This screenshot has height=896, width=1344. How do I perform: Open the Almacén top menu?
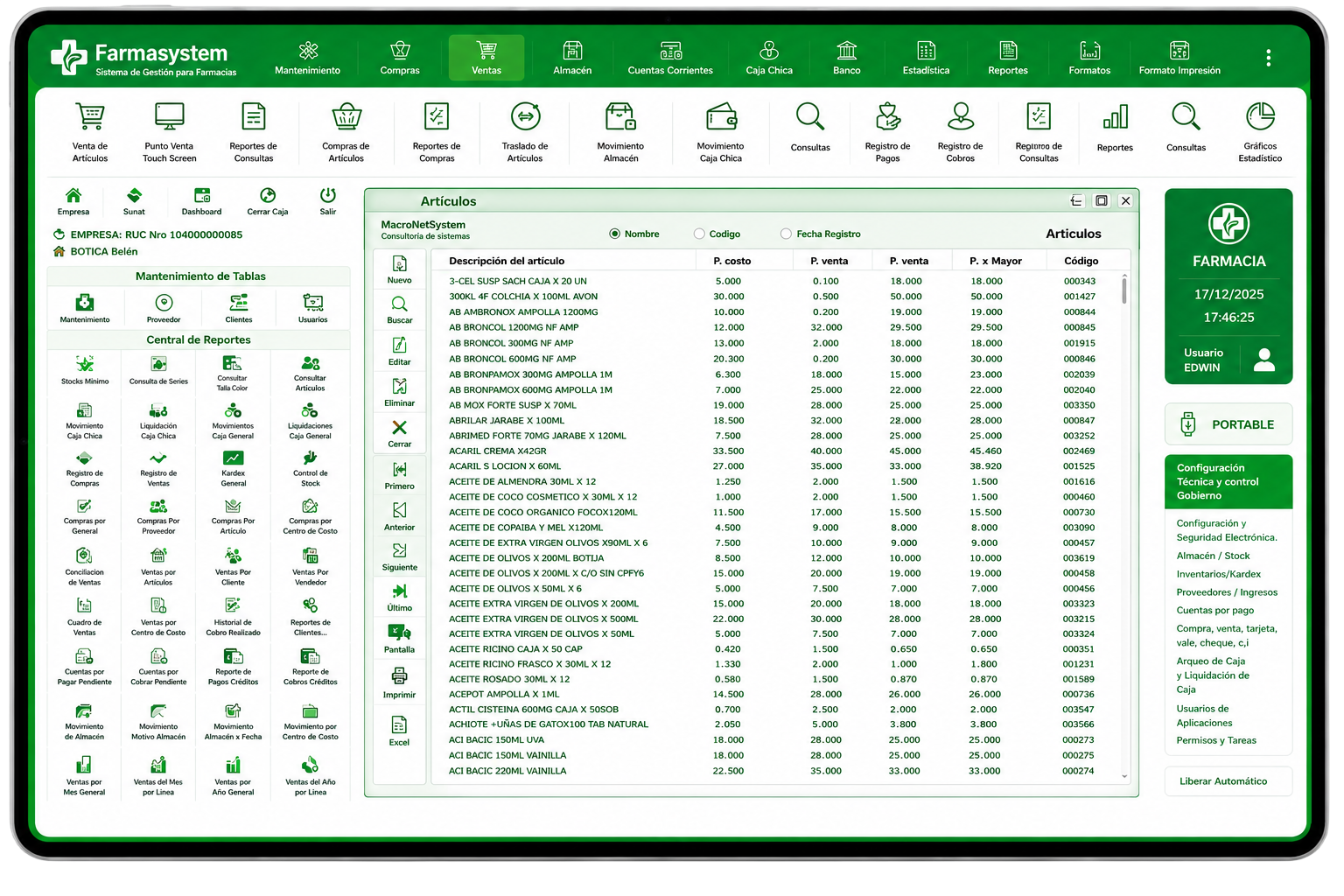572,58
